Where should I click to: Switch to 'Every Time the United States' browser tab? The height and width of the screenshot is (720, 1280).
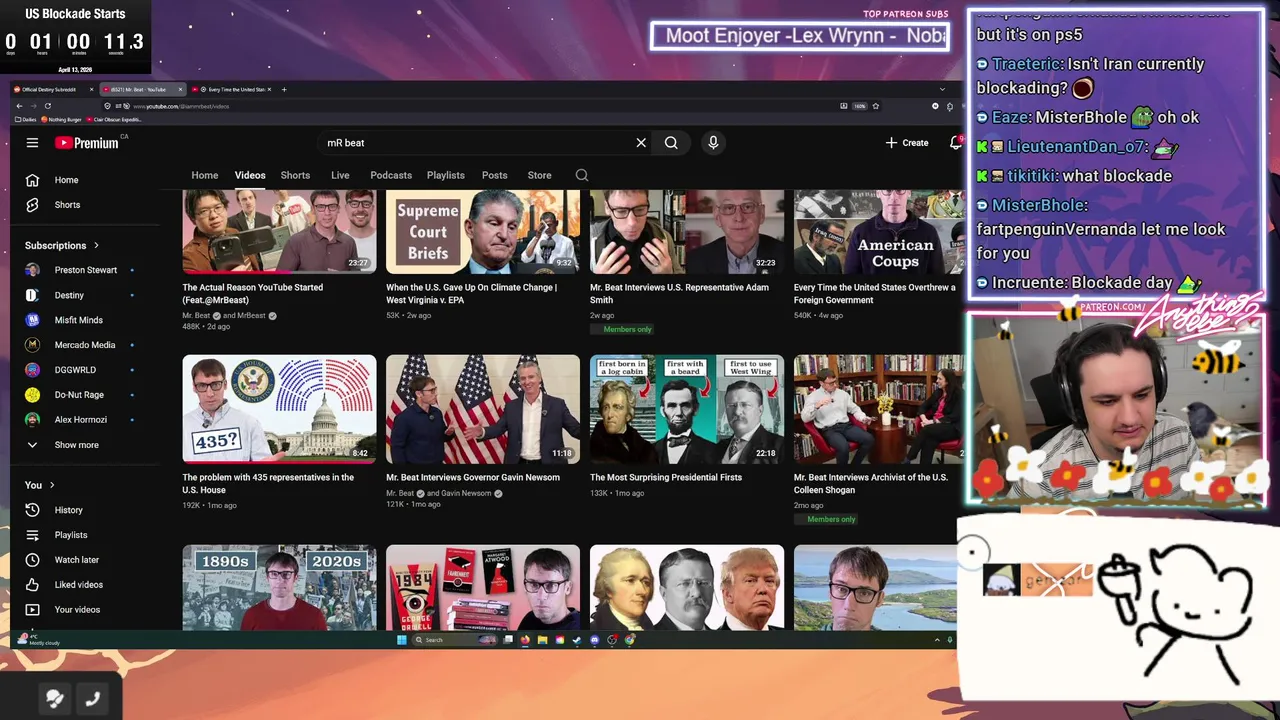click(230, 90)
